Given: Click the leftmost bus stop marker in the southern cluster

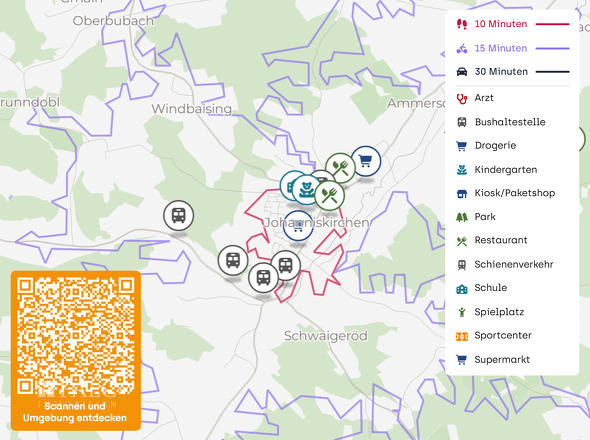Looking at the screenshot, I should click(233, 260).
